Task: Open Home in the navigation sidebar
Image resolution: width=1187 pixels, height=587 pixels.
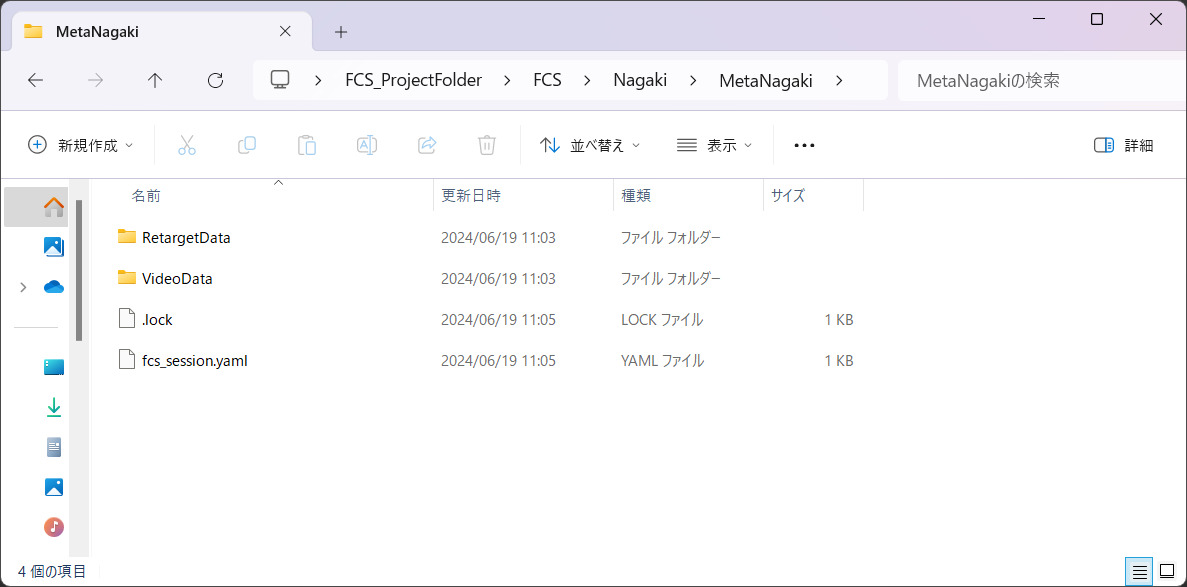Action: pos(54,207)
